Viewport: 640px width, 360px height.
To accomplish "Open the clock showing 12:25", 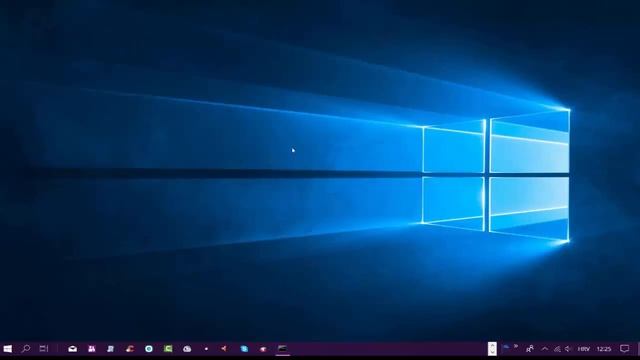I will [604, 349].
